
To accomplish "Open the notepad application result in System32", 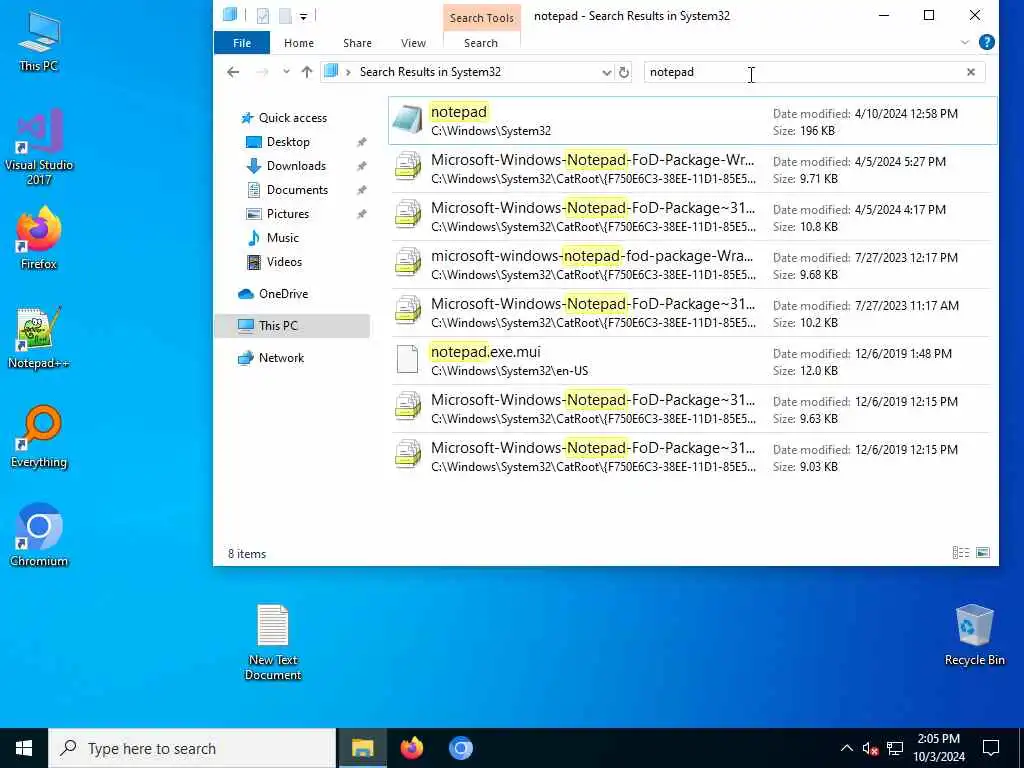I will click(692, 121).
